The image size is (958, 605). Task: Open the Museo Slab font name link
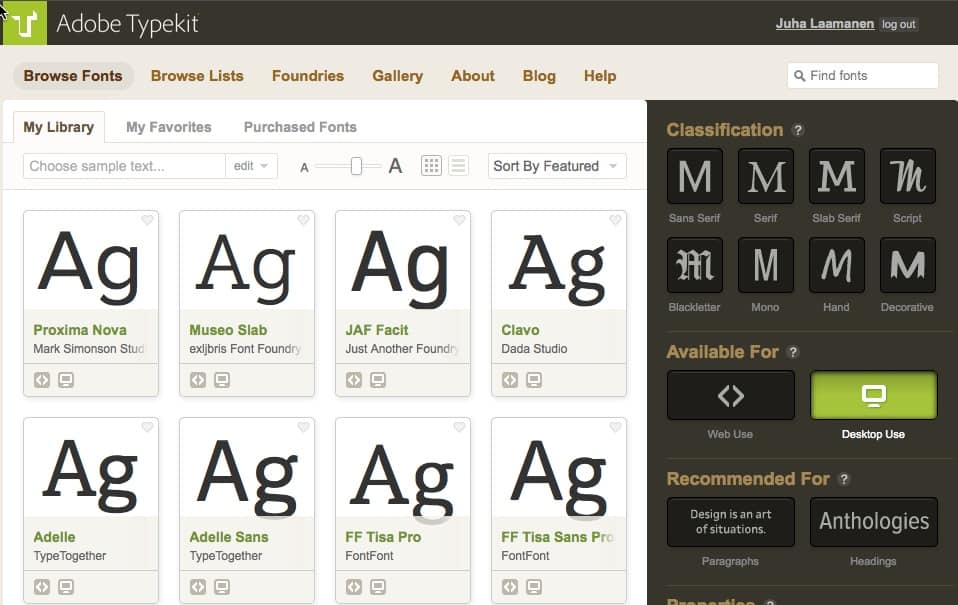coord(228,330)
